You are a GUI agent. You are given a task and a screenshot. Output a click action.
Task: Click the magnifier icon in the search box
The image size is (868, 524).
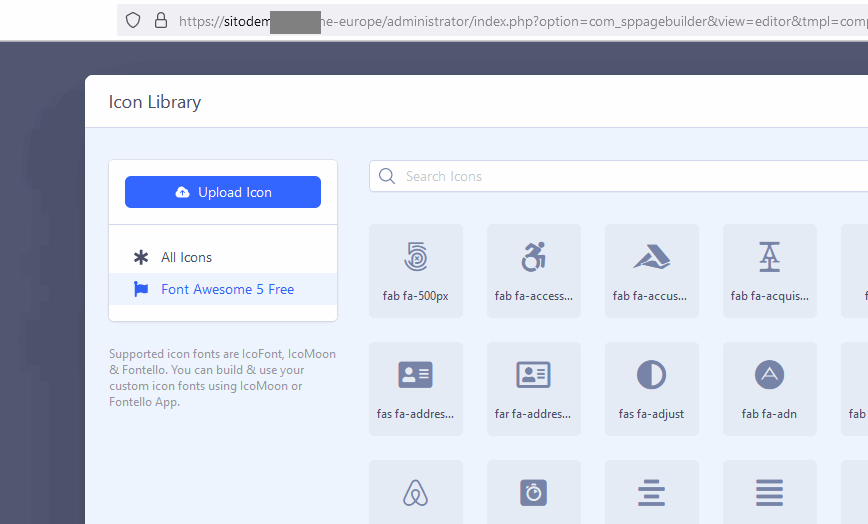click(386, 176)
